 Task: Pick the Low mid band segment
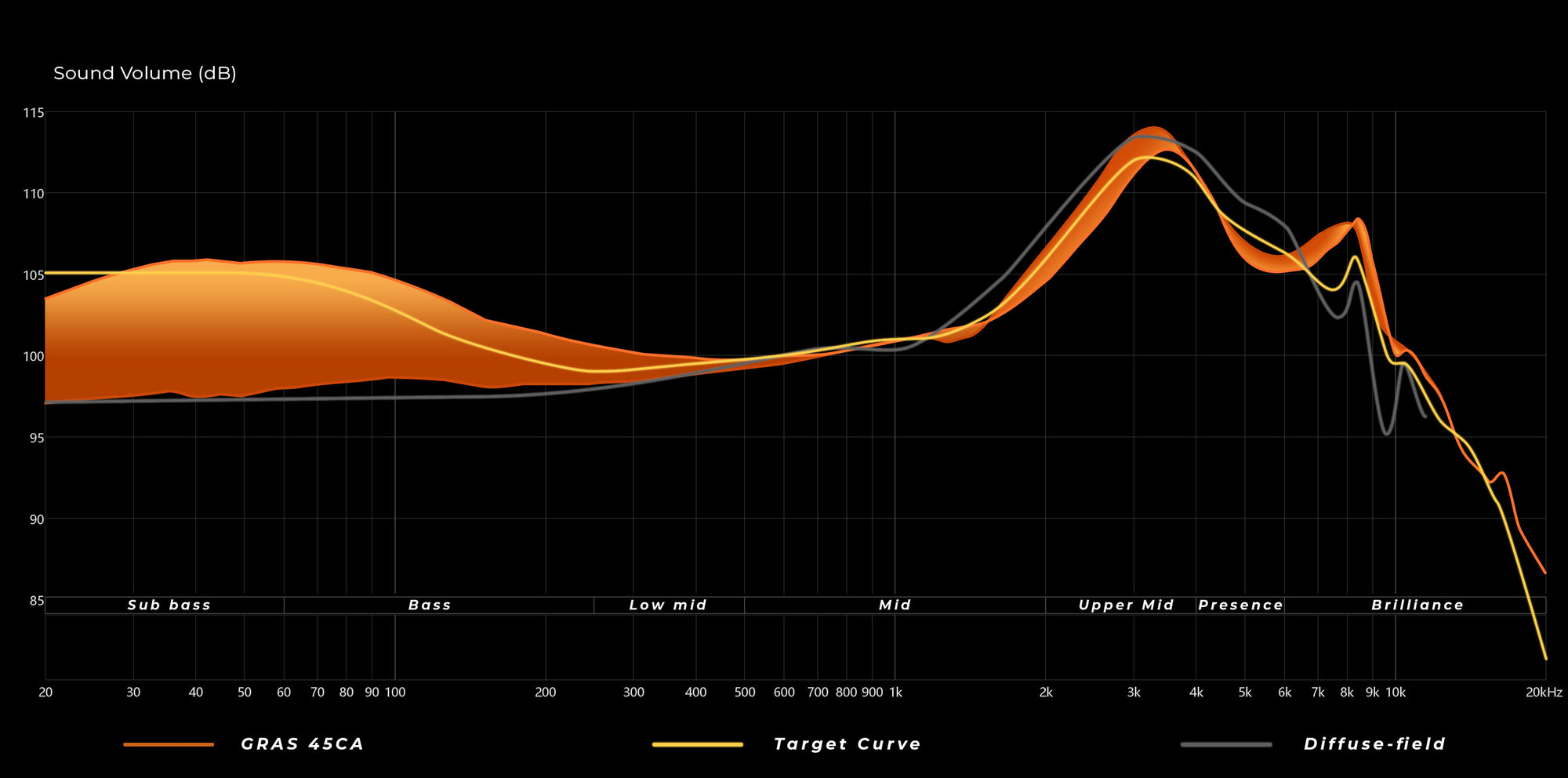(x=668, y=605)
